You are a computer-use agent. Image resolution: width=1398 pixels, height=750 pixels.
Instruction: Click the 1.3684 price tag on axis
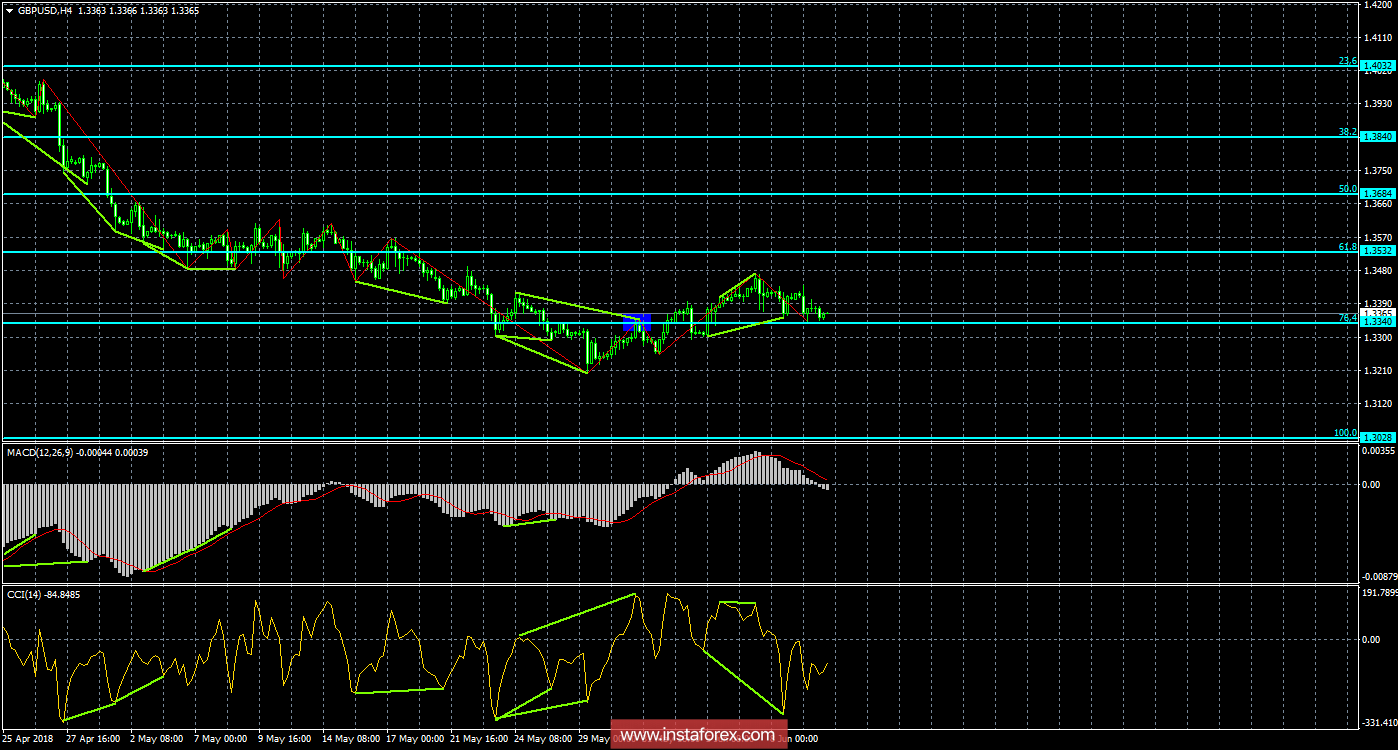click(1378, 194)
